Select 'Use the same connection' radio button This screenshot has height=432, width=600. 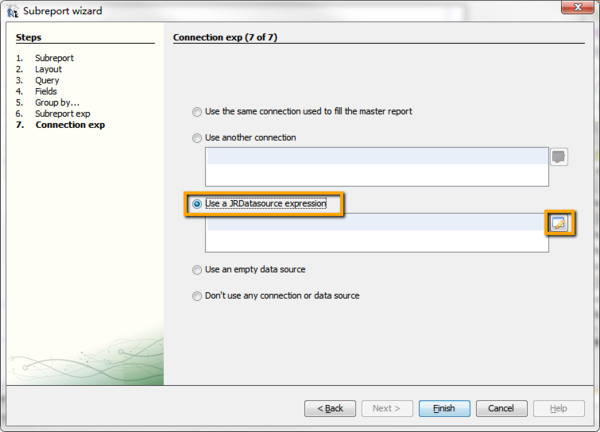point(197,111)
